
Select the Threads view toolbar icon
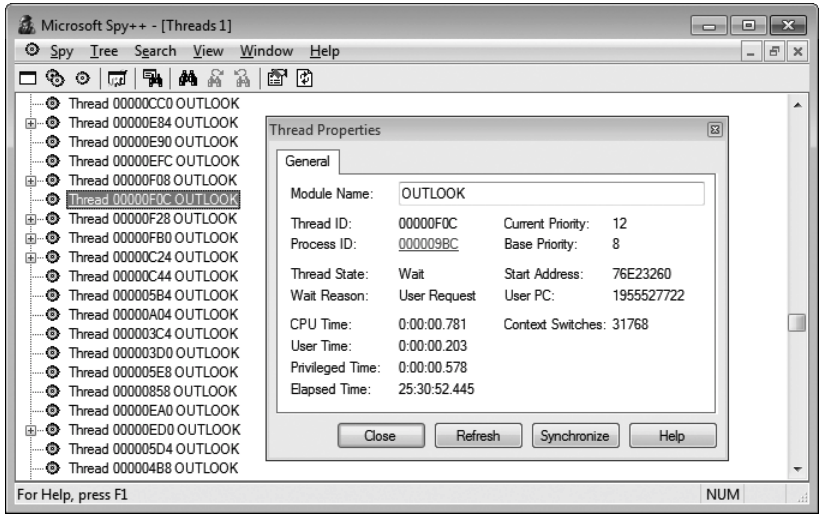pyautogui.click(x=83, y=79)
